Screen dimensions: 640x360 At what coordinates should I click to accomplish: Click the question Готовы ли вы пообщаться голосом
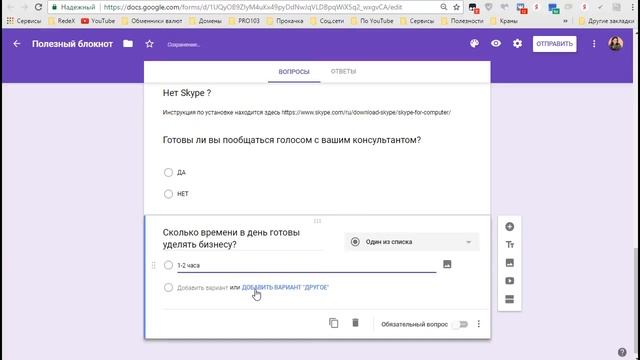coord(291,140)
